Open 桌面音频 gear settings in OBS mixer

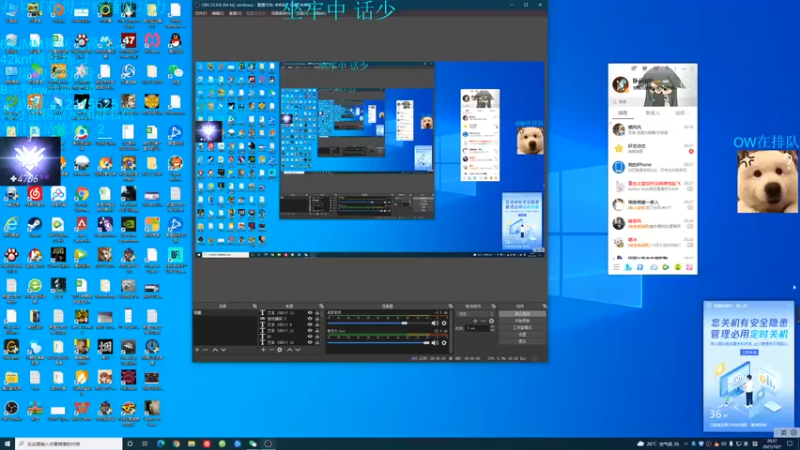pyautogui.click(x=444, y=323)
